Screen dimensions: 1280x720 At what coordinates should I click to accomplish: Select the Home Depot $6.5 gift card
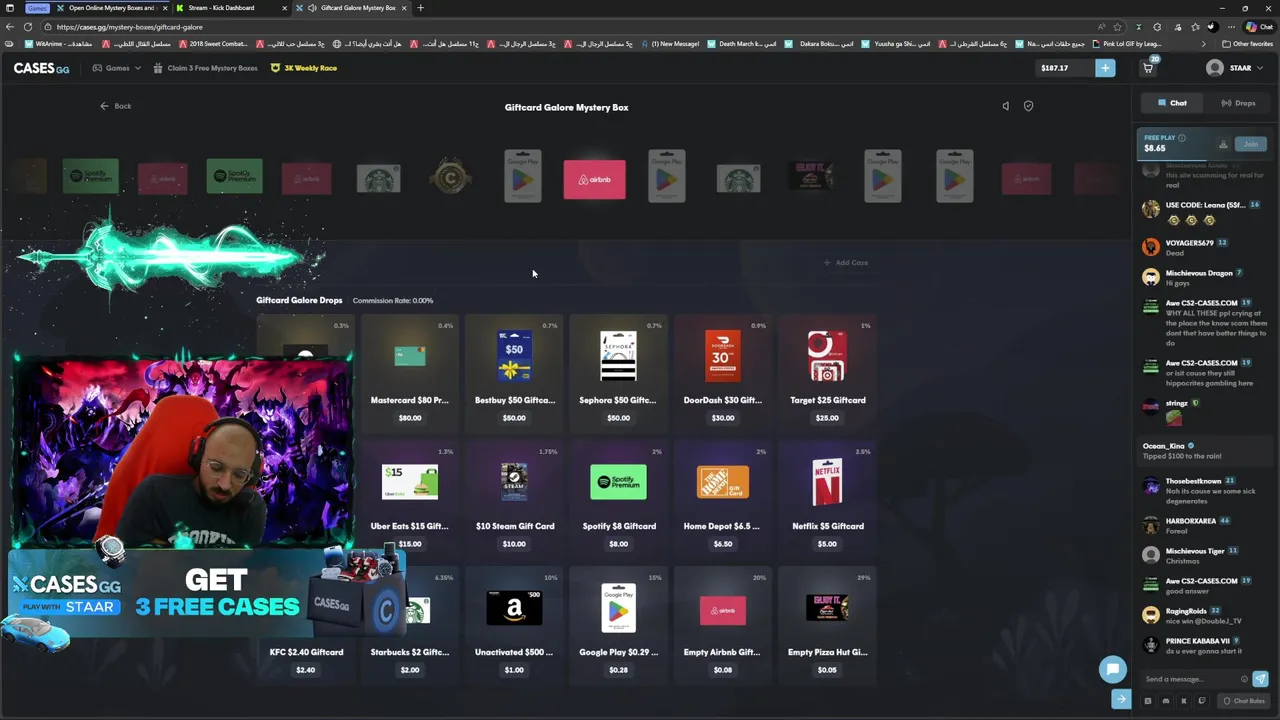pyautogui.click(x=722, y=500)
